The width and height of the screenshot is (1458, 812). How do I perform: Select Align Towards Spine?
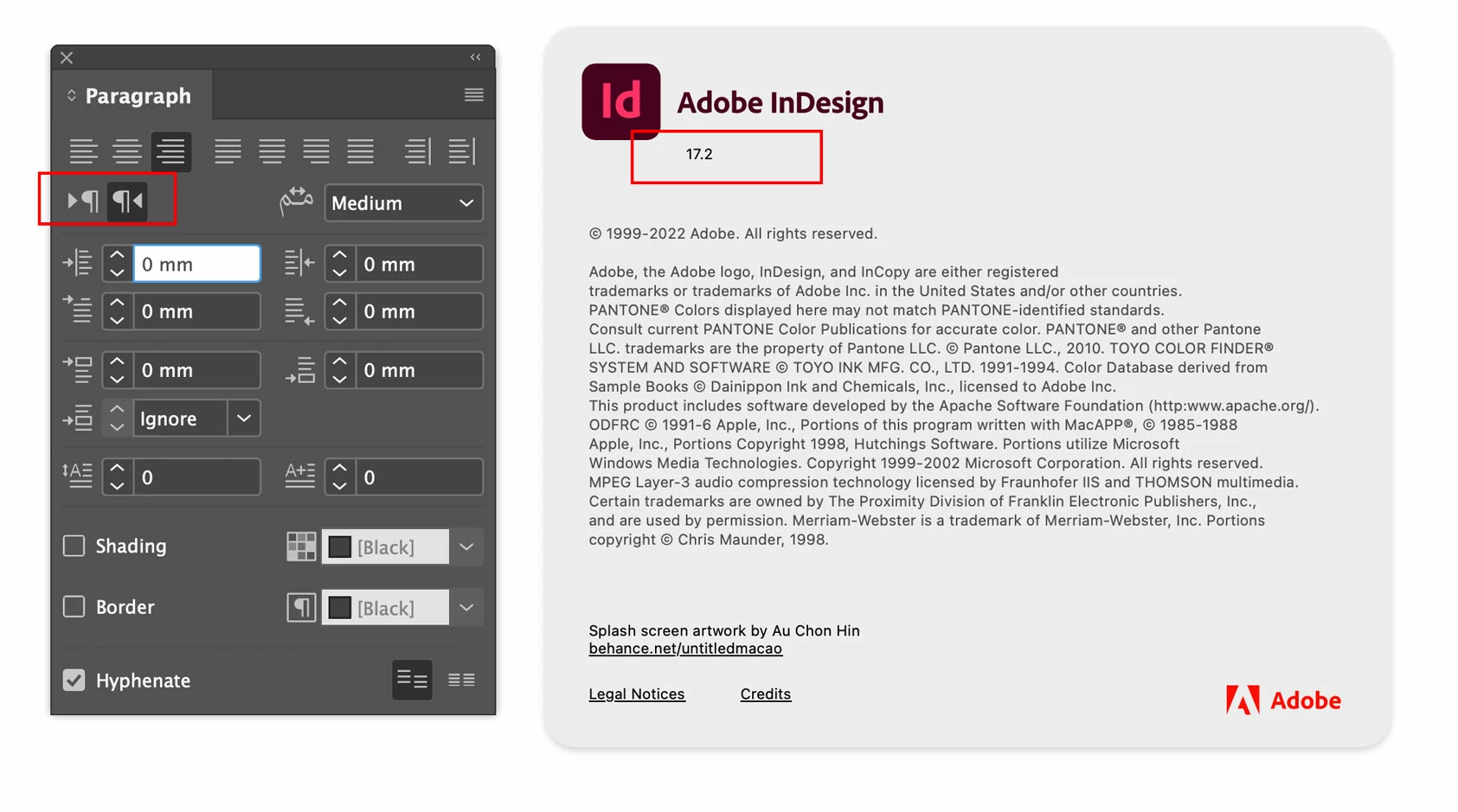click(418, 151)
